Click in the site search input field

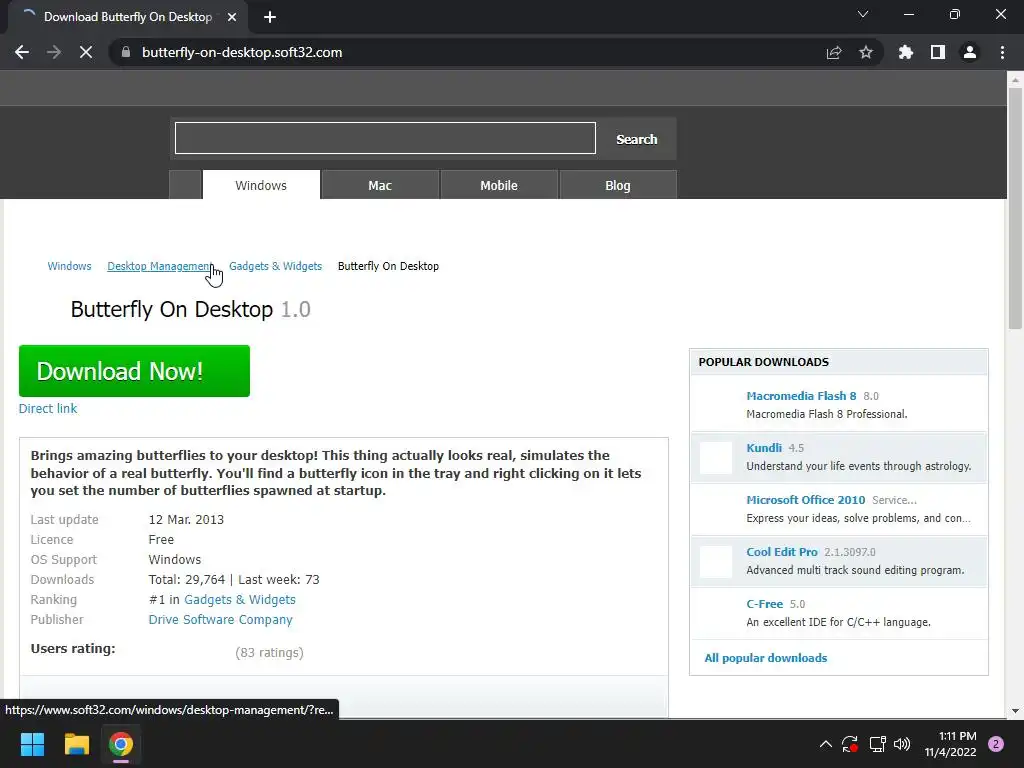click(385, 138)
